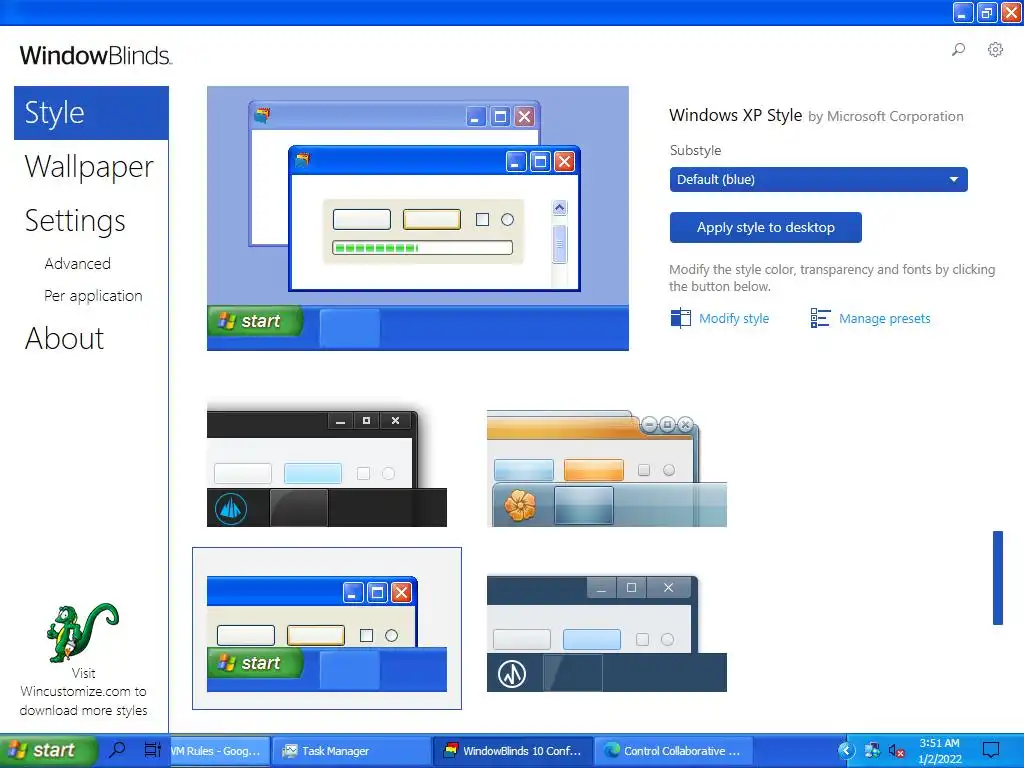
Task: Select the orange flower style thumbnail
Action: [x=607, y=468]
